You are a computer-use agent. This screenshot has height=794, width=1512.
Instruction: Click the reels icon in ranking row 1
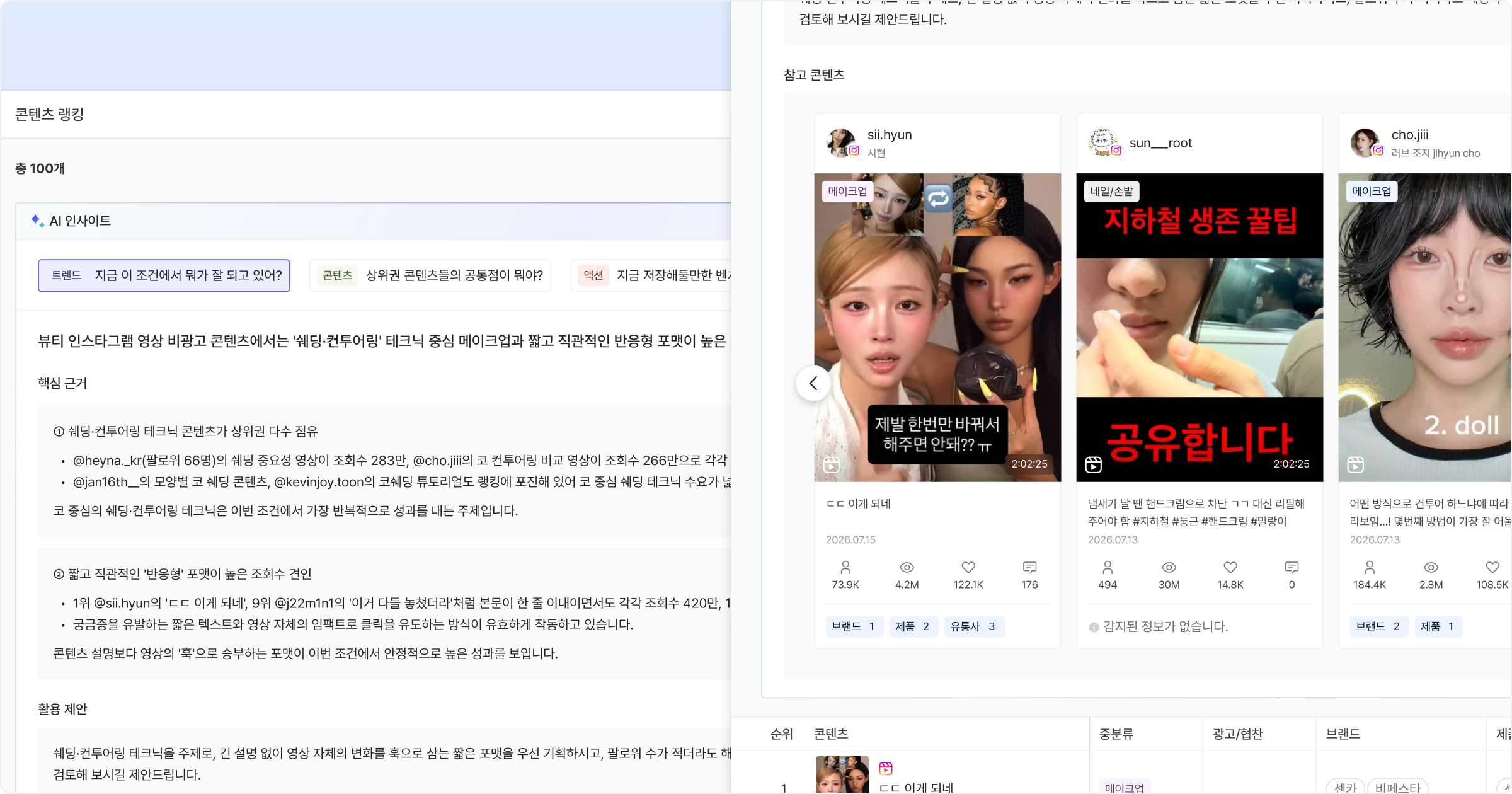pos(886,768)
